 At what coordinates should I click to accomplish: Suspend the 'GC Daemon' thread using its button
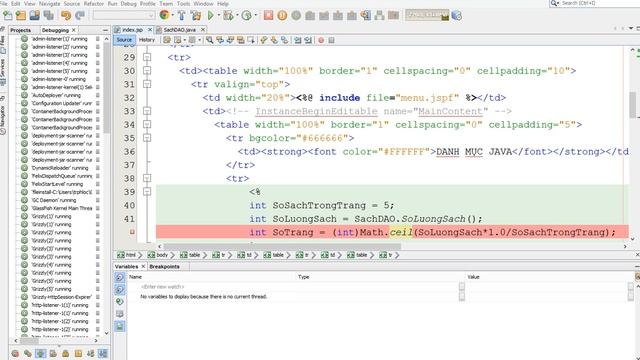98,200
